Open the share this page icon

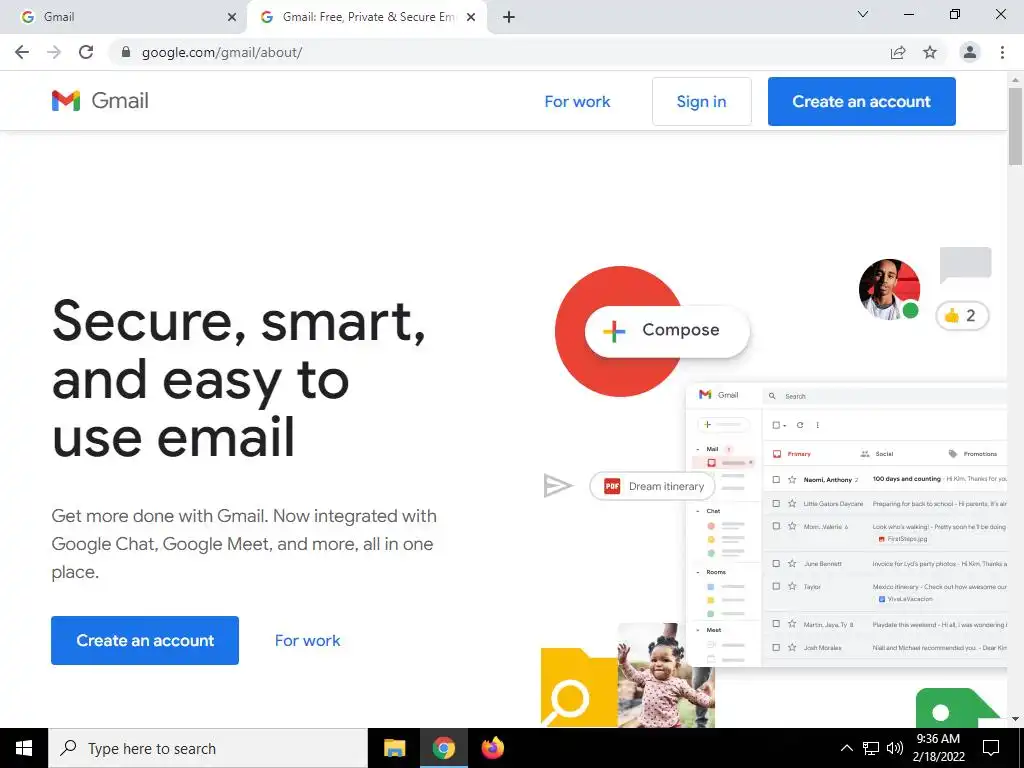(898, 52)
